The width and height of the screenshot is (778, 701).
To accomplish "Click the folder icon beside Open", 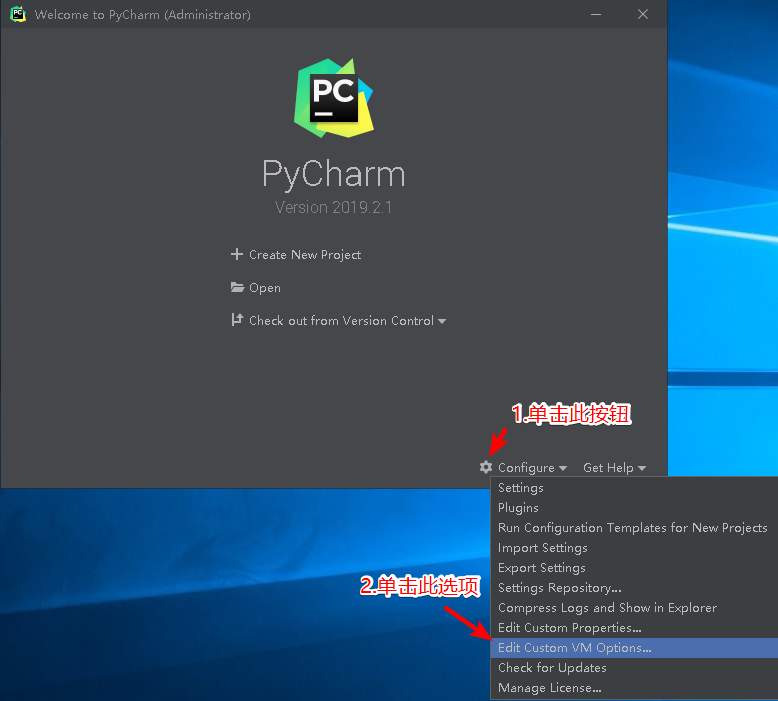I will (x=237, y=287).
